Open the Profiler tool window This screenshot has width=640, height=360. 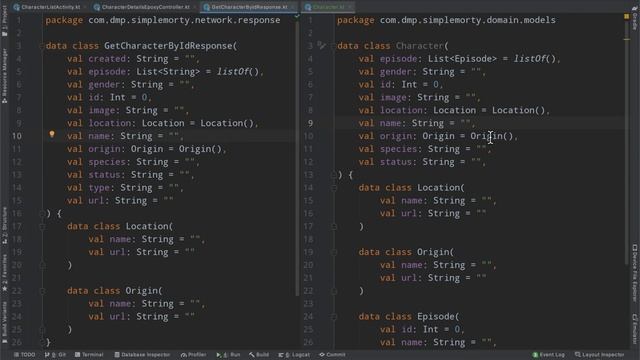(x=193, y=355)
